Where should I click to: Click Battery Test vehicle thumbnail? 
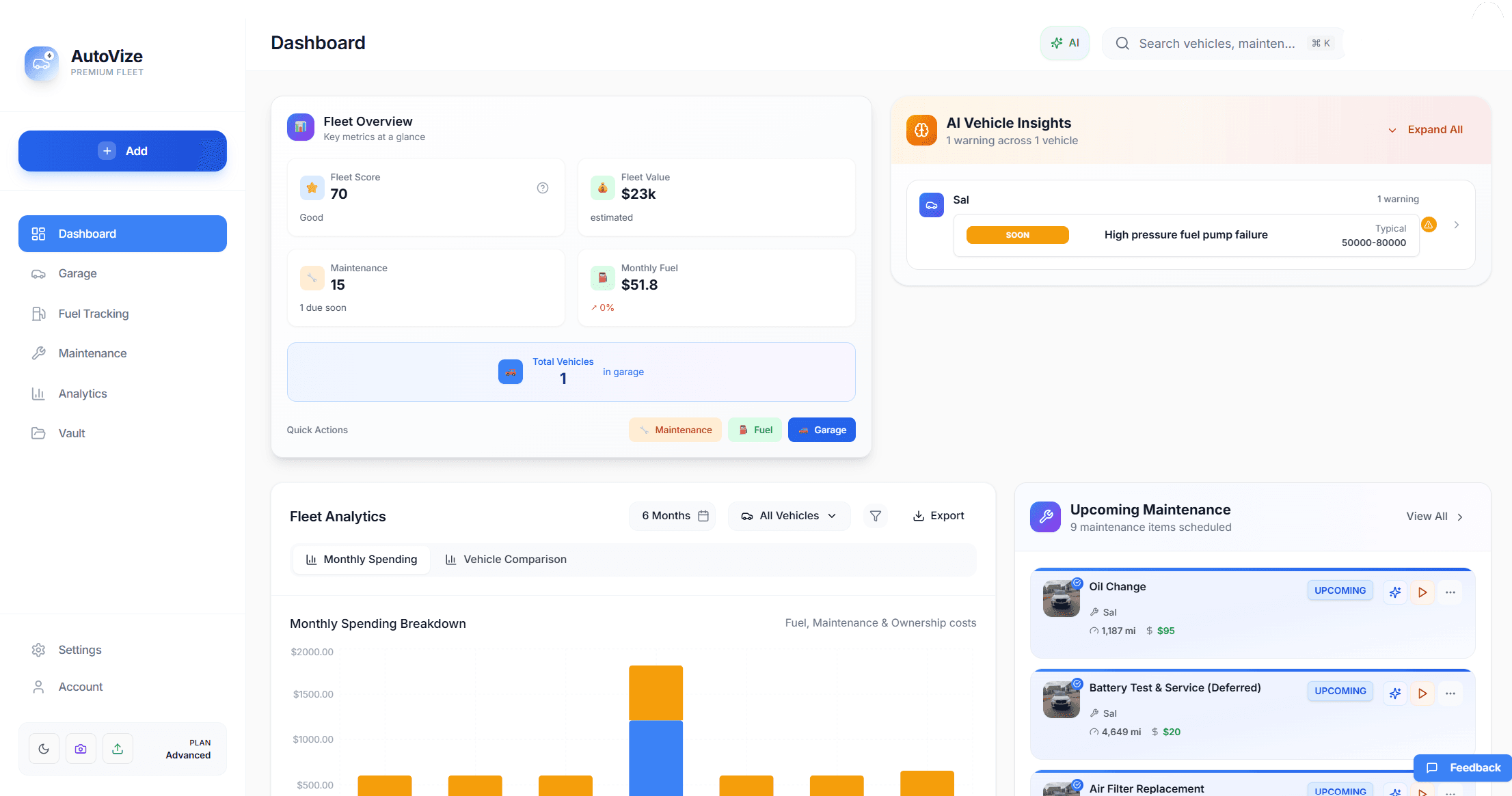click(x=1062, y=700)
